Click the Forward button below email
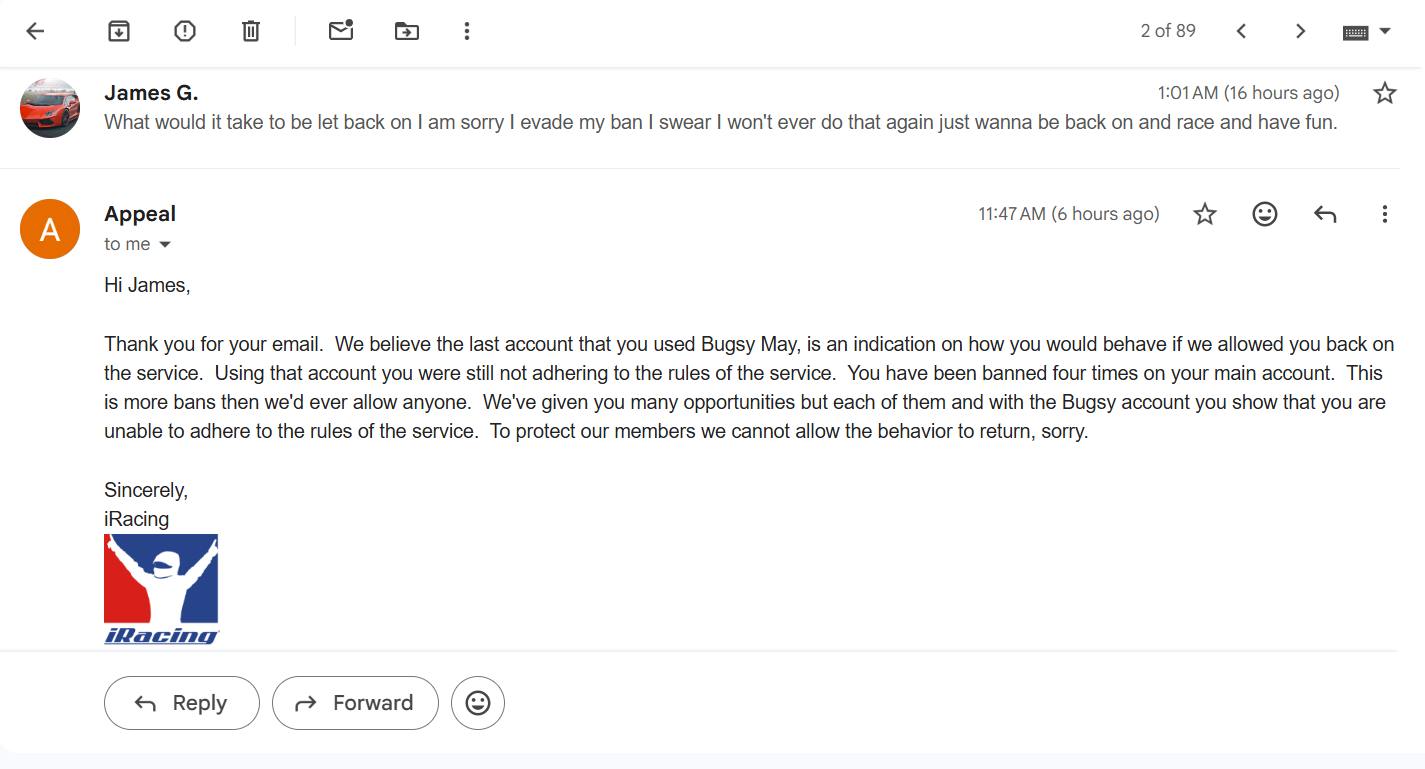The height and width of the screenshot is (769, 1425). [x=355, y=703]
